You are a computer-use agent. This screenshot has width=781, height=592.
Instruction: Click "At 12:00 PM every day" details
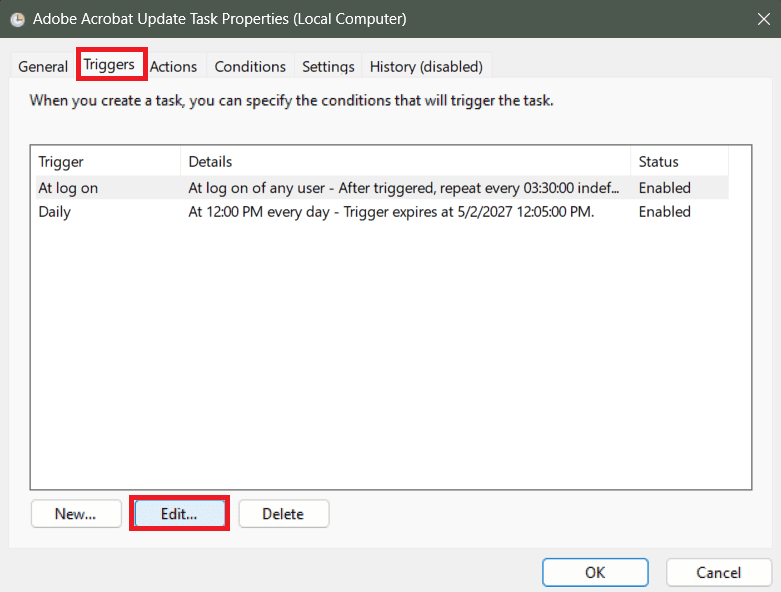[391, 212]
